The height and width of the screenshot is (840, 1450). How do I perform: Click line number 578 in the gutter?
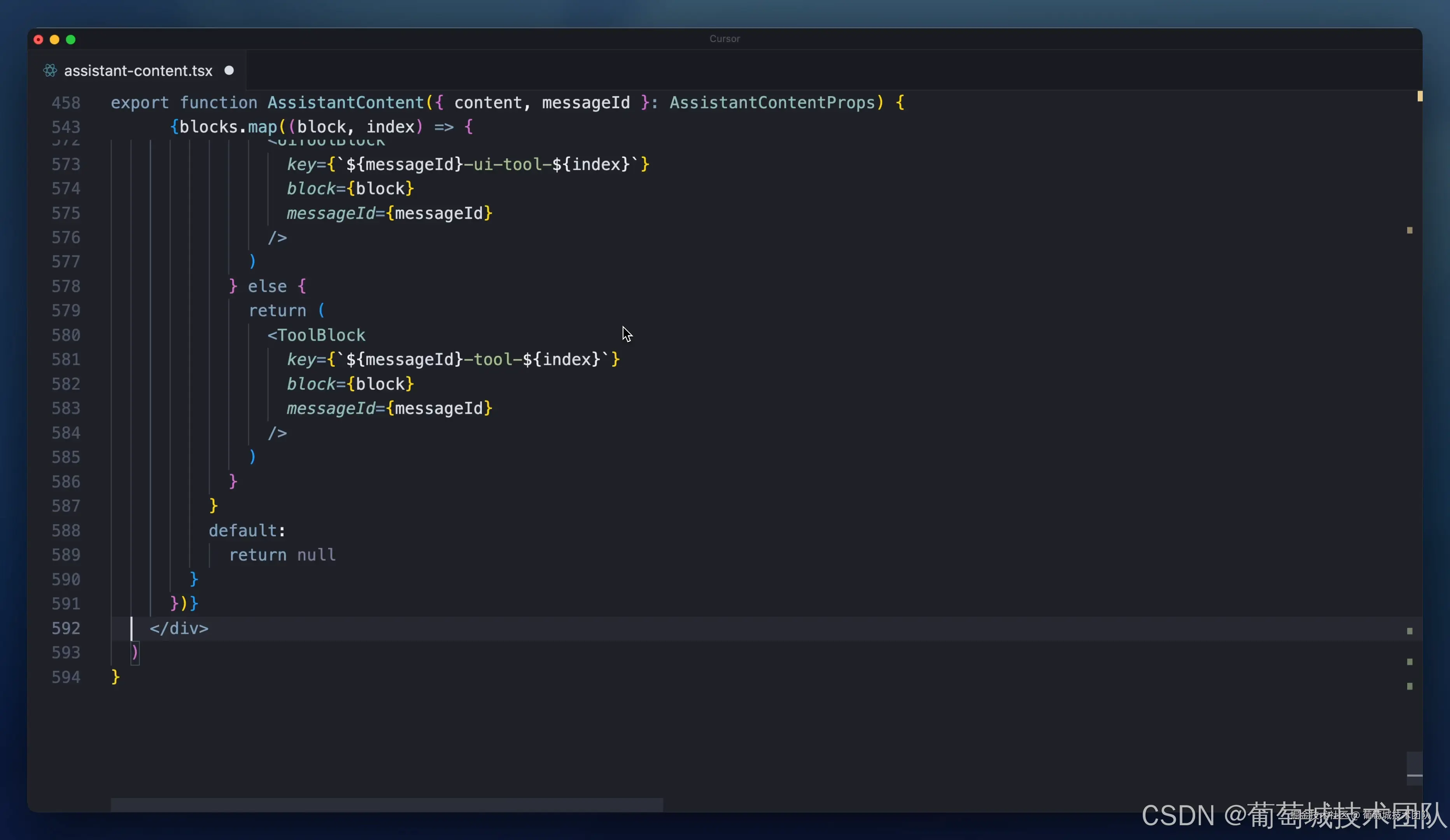[66, 286]
